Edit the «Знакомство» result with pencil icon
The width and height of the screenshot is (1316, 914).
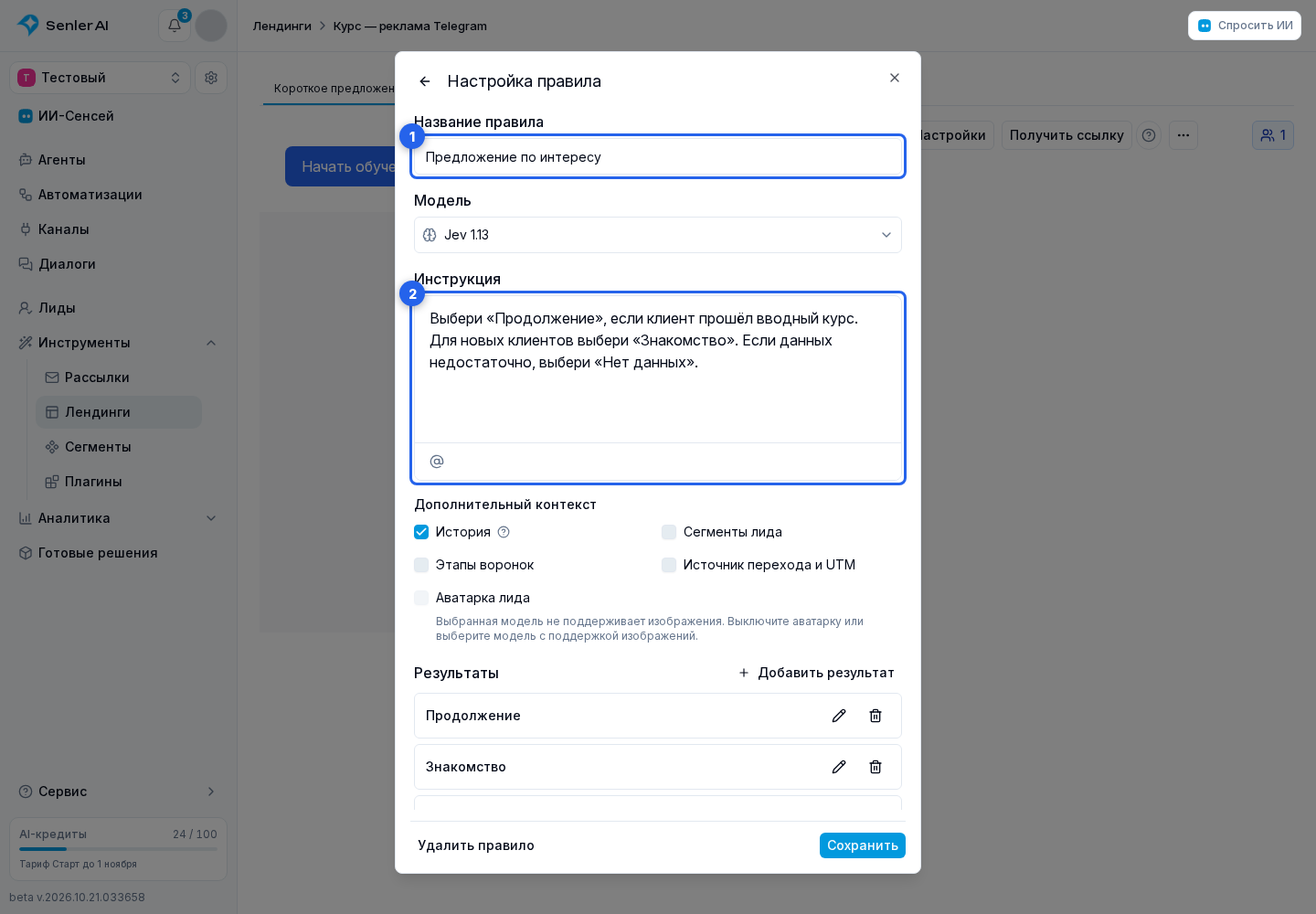(839, 767)
